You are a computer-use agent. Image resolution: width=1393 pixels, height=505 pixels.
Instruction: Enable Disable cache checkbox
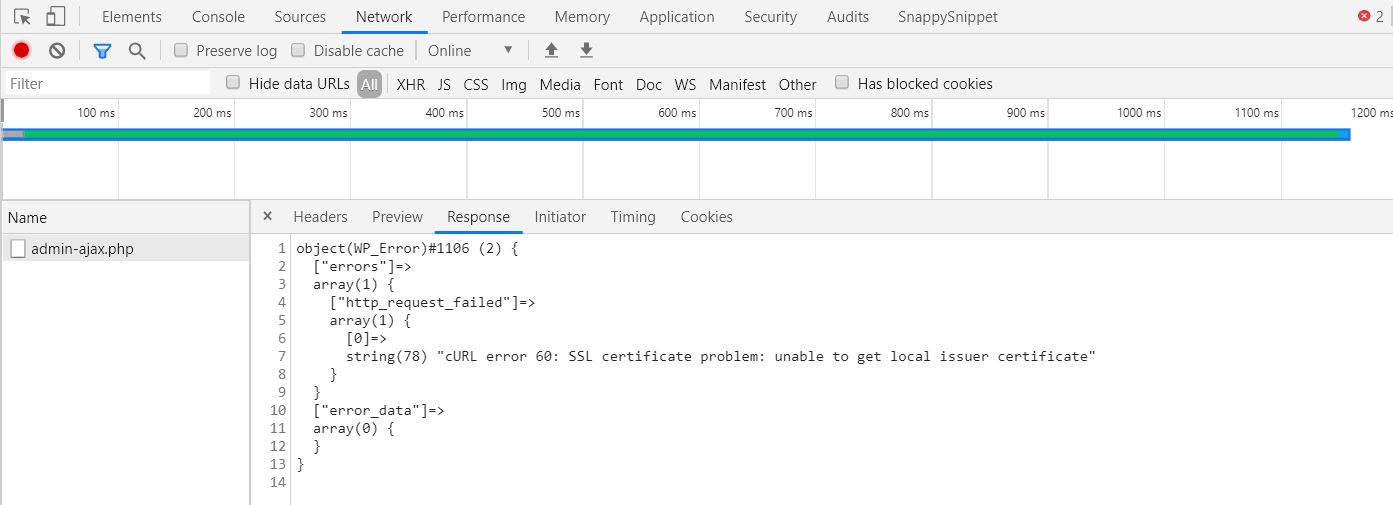click(x=298, y=50)
